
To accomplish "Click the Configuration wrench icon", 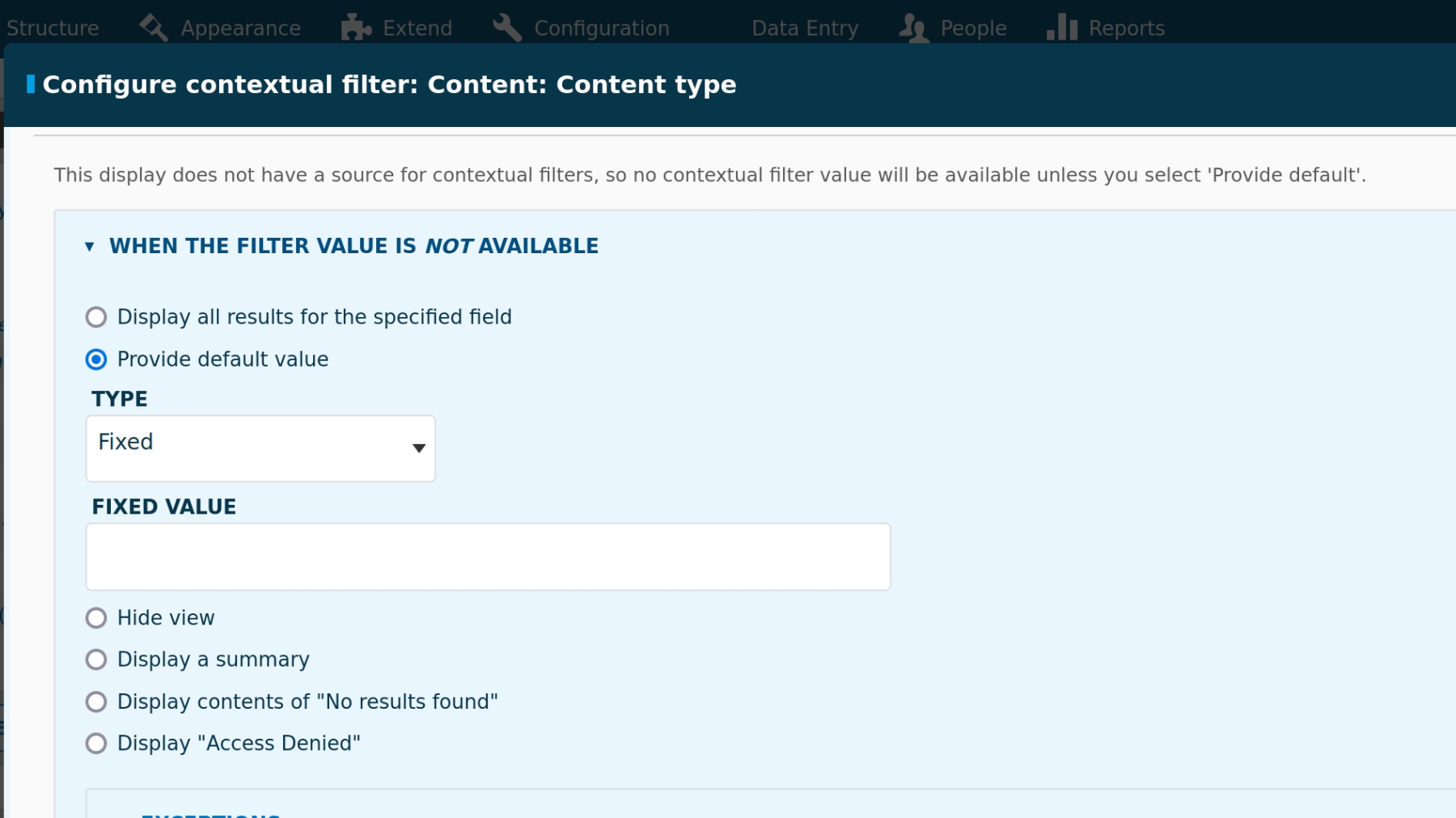I will point(507,28).
